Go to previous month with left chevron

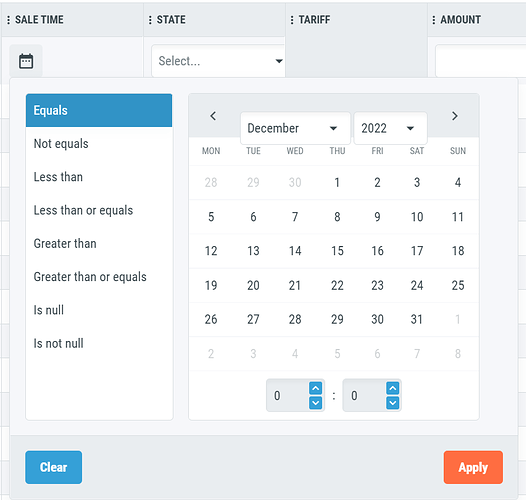point(213,116)
